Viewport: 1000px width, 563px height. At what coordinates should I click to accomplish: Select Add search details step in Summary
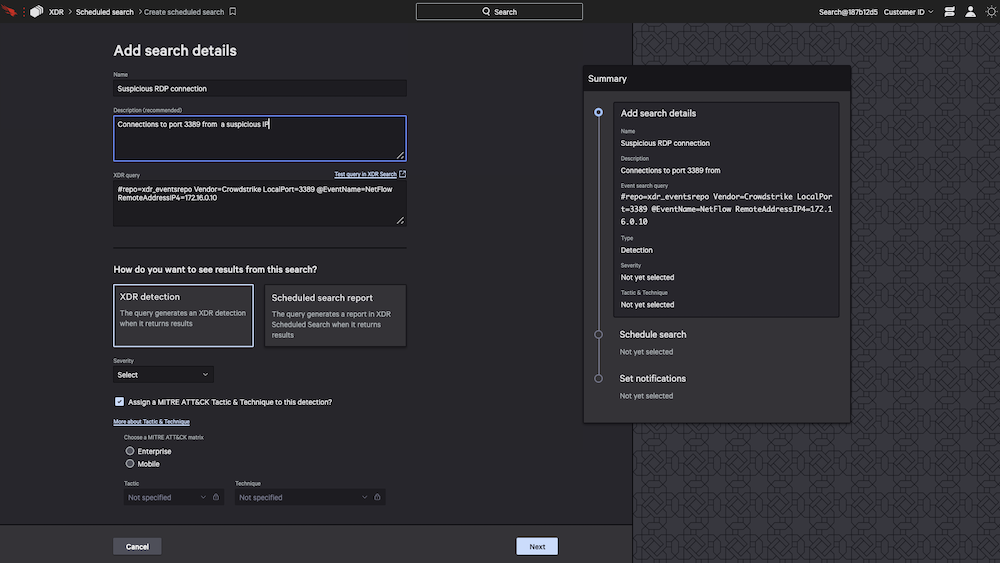[x=658, y=113]
